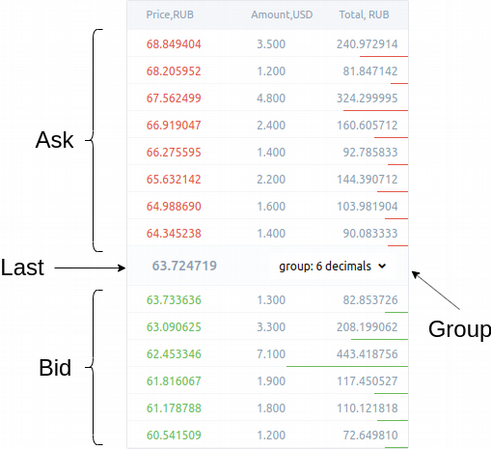The height and width of the screenshot is (450, 491).
Task: Select ask price 65.632142
Action: [174, 179]
